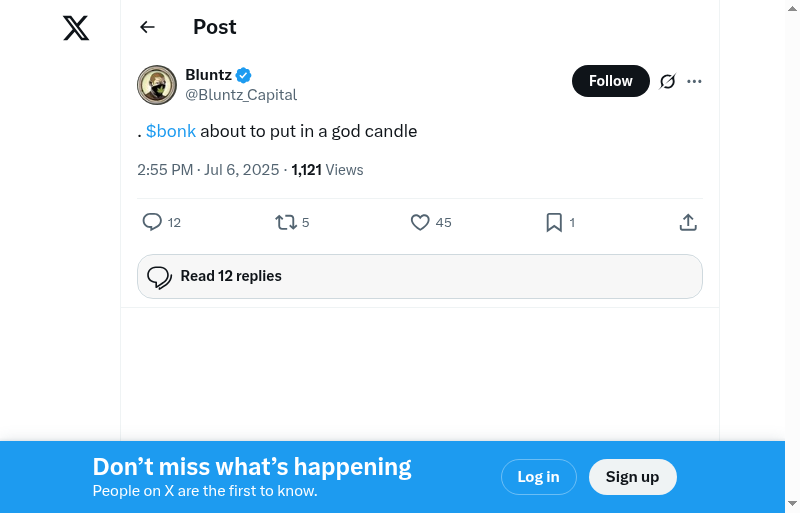Follow Bluntz
Viewport: 800px width, 513px height.
coord(610,82)
